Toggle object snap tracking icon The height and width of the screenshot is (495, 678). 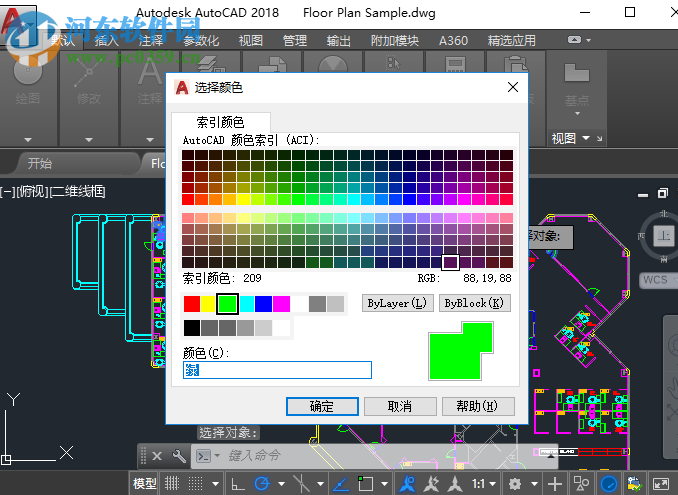click(341, 483)
